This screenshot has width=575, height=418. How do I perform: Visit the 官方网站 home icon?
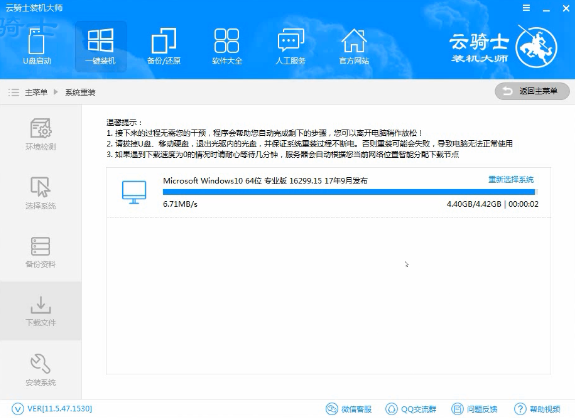[354, 47]
